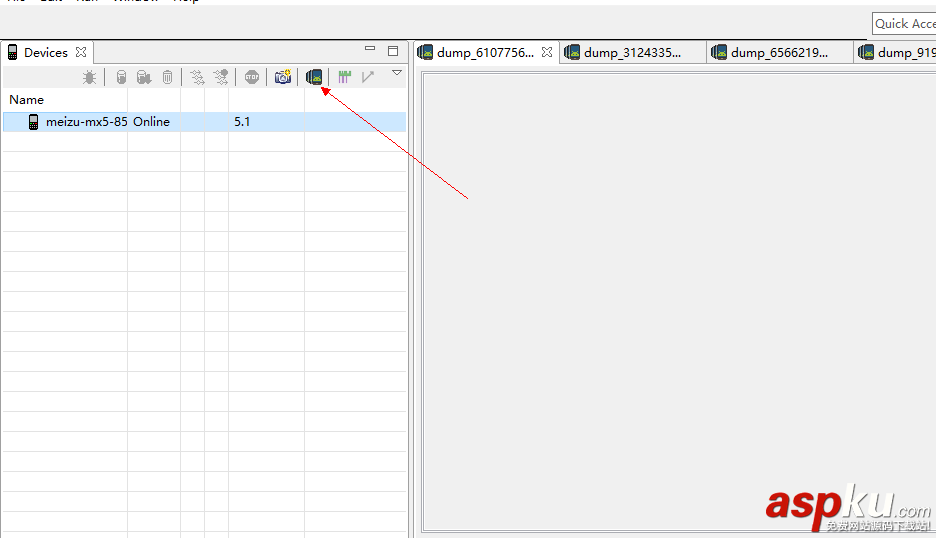
Task: Select the meizu-mx5-85 device row
Action: pos(204,122)
